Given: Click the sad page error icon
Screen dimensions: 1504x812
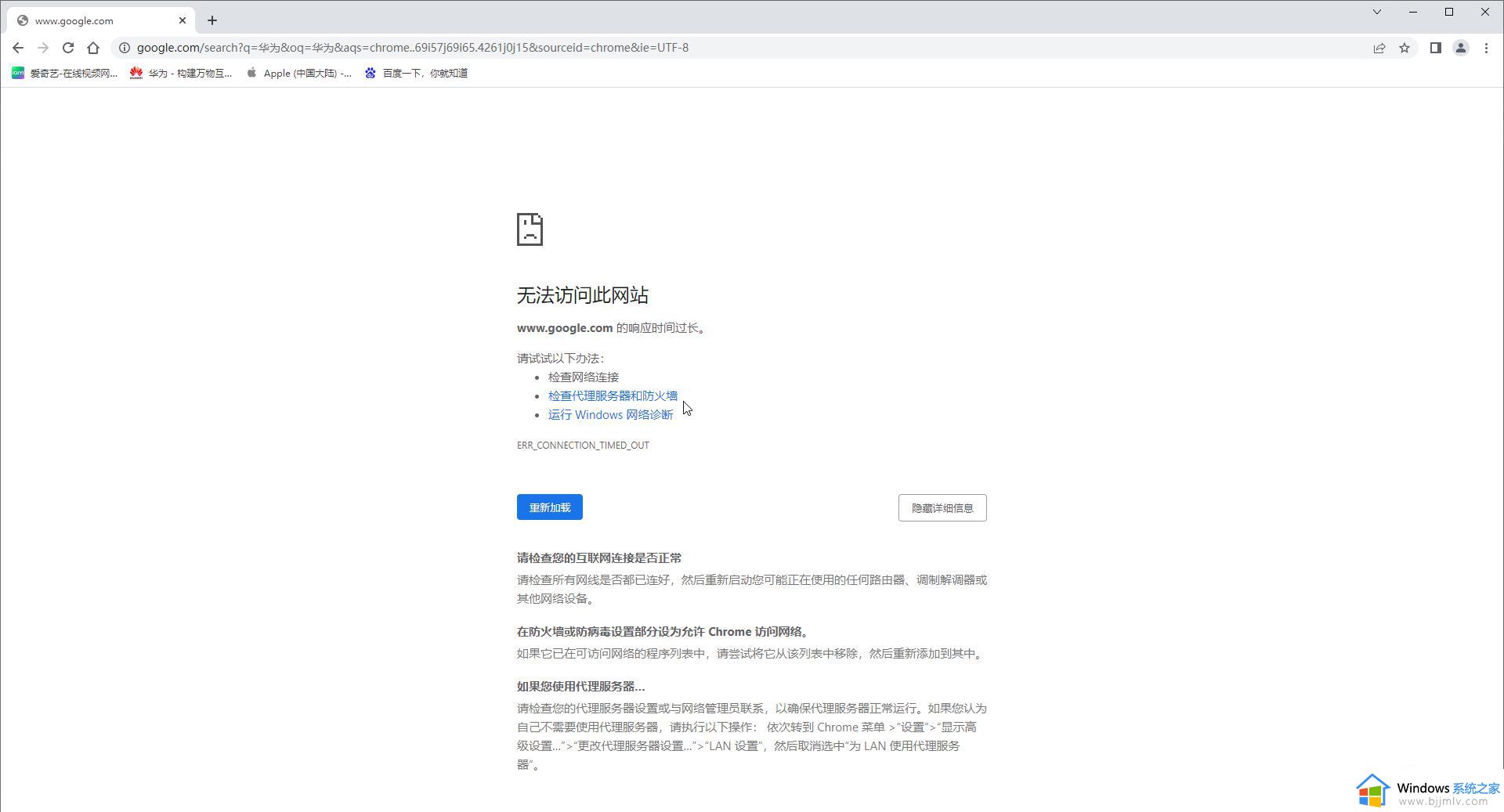Looking at the screenshot, I should [x=530, y=229].
